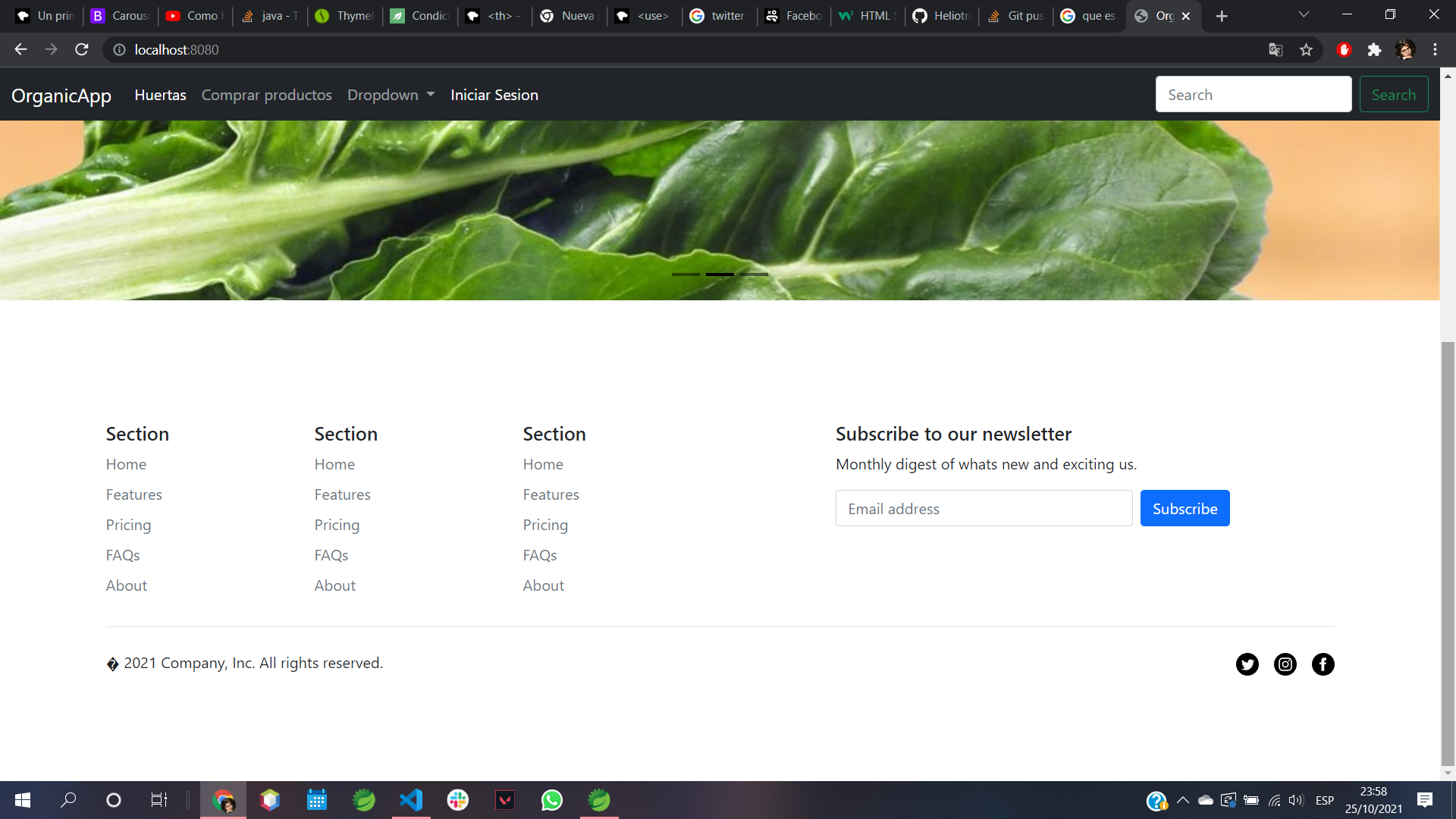
Task: Open Instagram from the footer social icon
Action: 1285,664
